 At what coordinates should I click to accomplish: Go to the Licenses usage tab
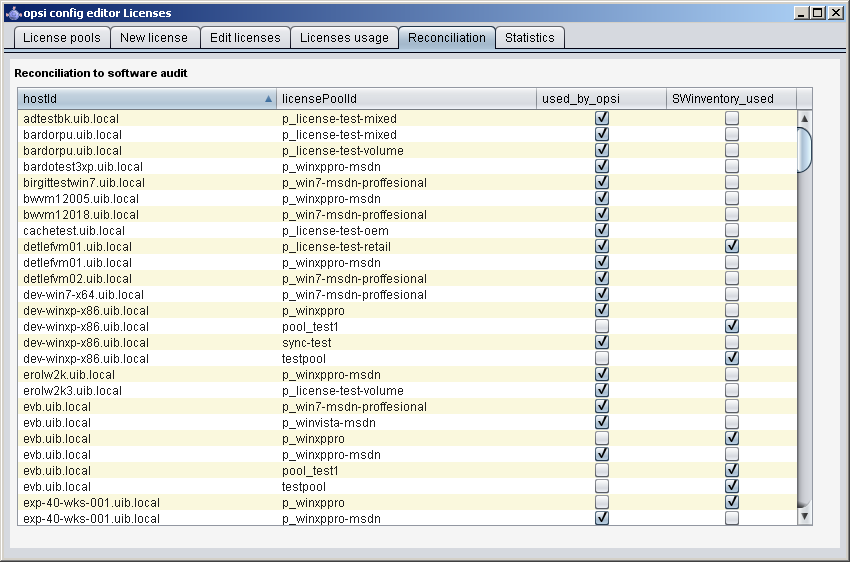(x=344, y=38)
